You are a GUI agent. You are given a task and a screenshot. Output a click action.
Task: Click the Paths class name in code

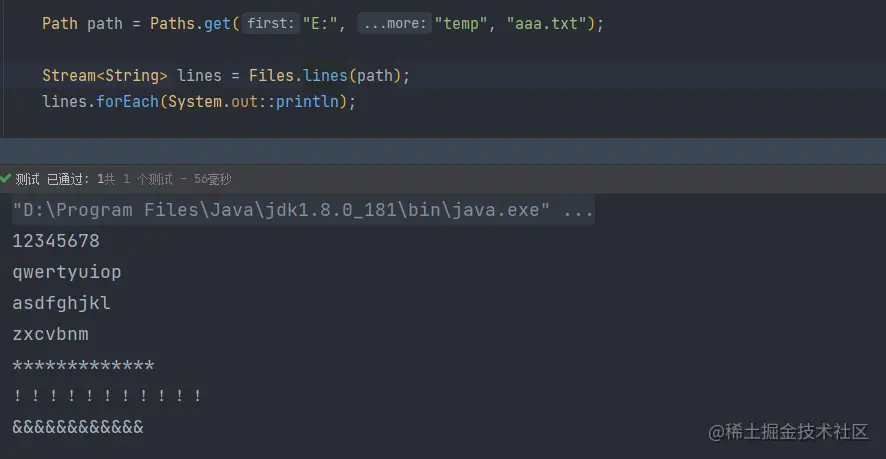(172, 24)
